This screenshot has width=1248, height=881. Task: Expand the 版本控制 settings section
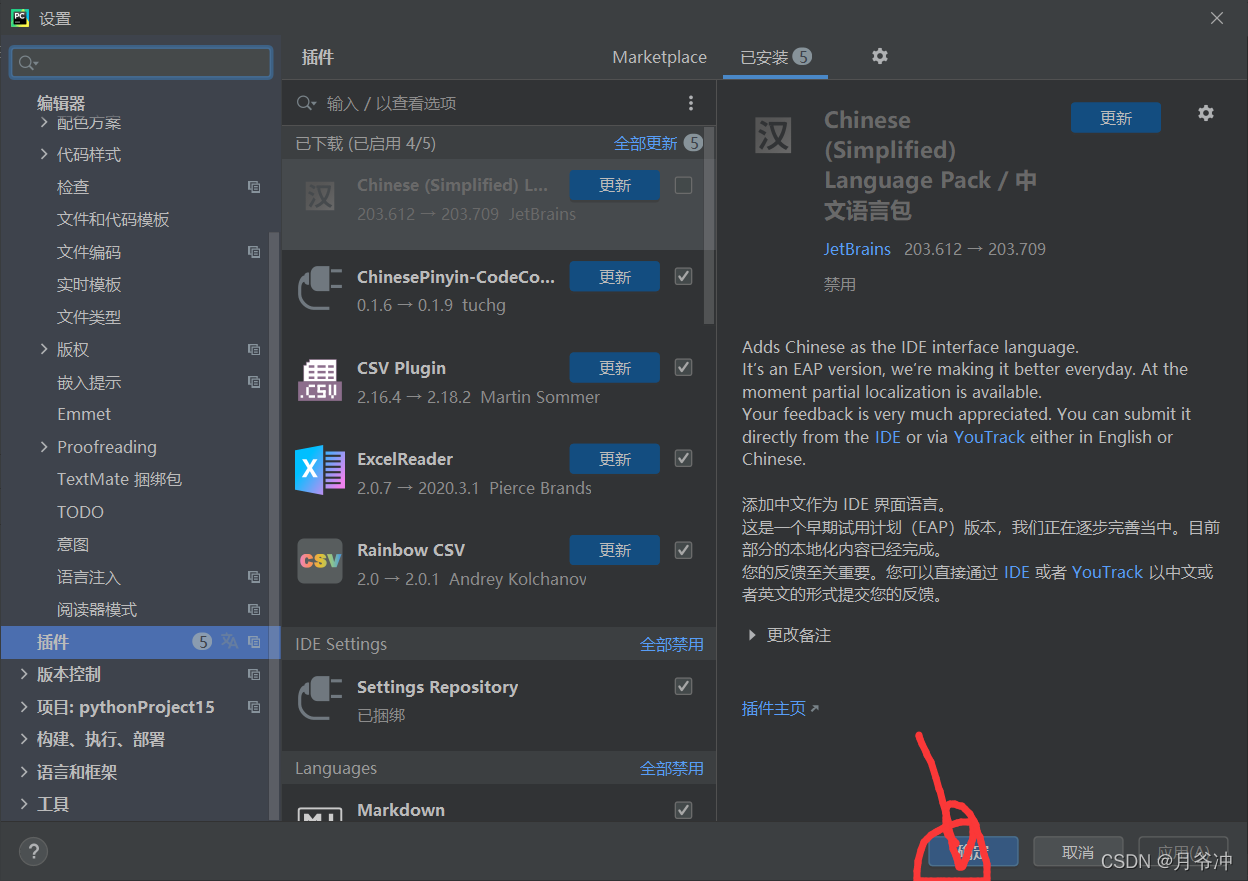(24, 674)
